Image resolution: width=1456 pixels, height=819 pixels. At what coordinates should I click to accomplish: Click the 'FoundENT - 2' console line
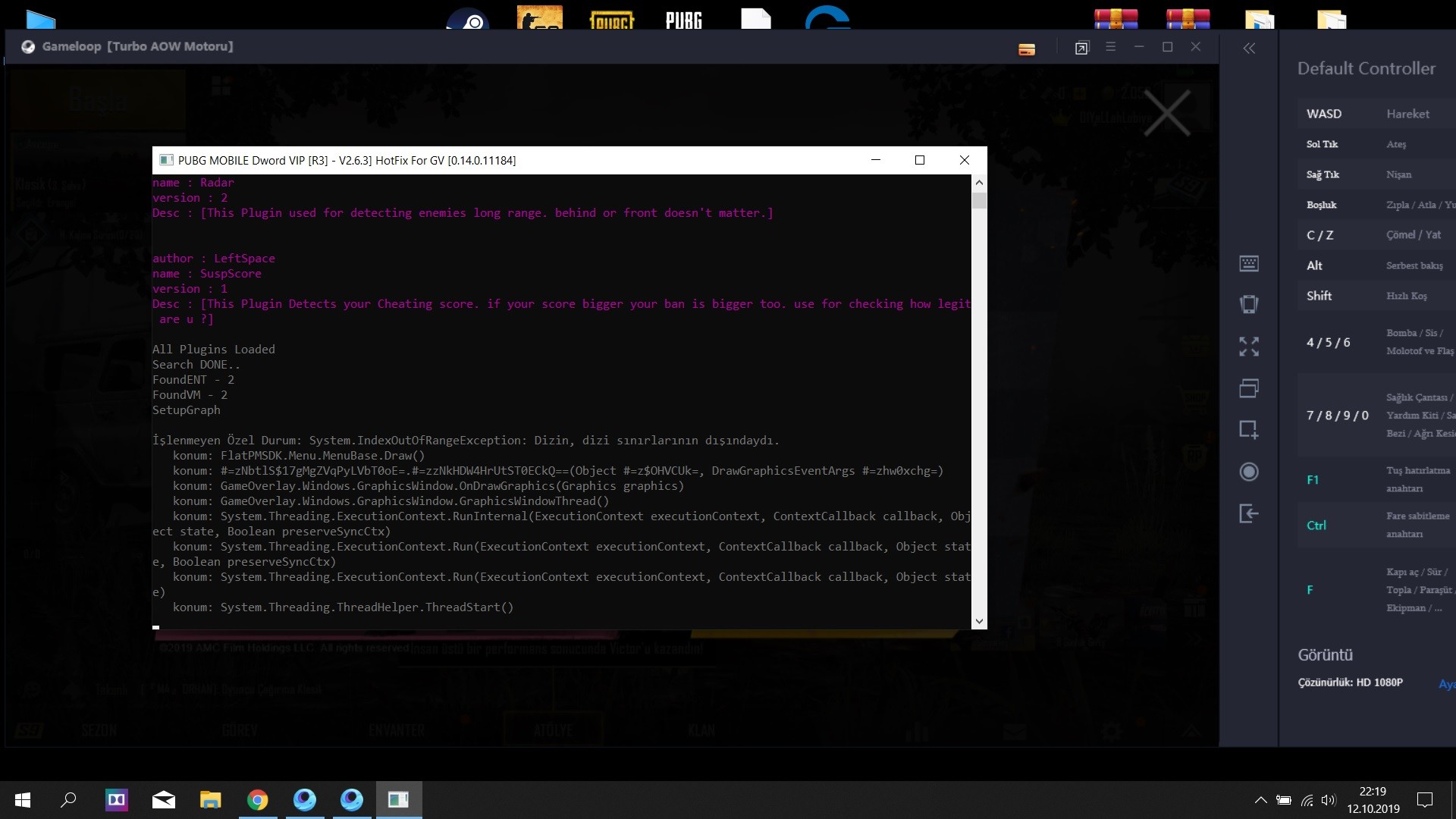tap(193, 380)
